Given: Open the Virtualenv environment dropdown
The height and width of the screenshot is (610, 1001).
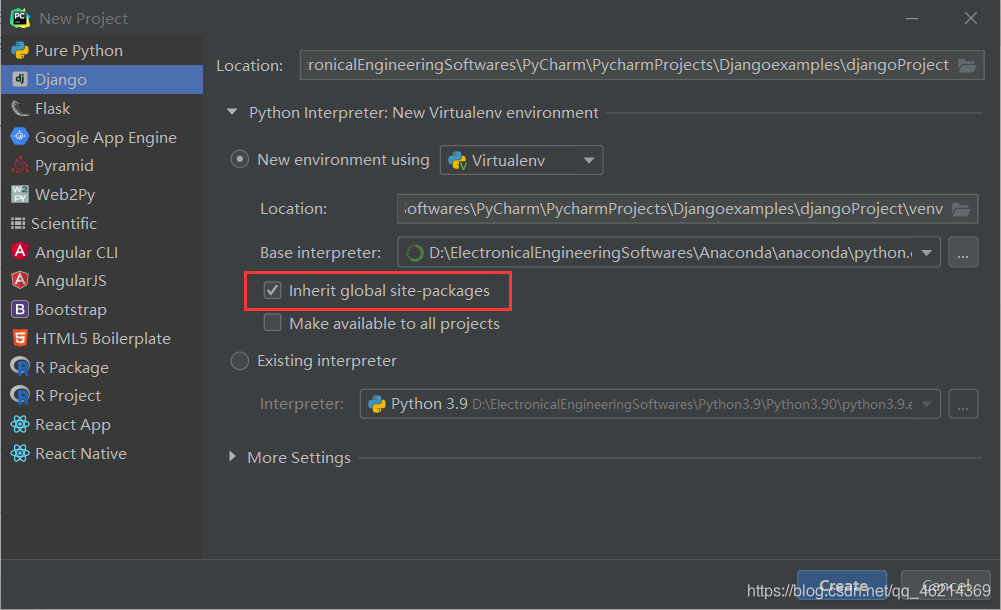Looking at the screenshot, I should [x=521, y=160].
